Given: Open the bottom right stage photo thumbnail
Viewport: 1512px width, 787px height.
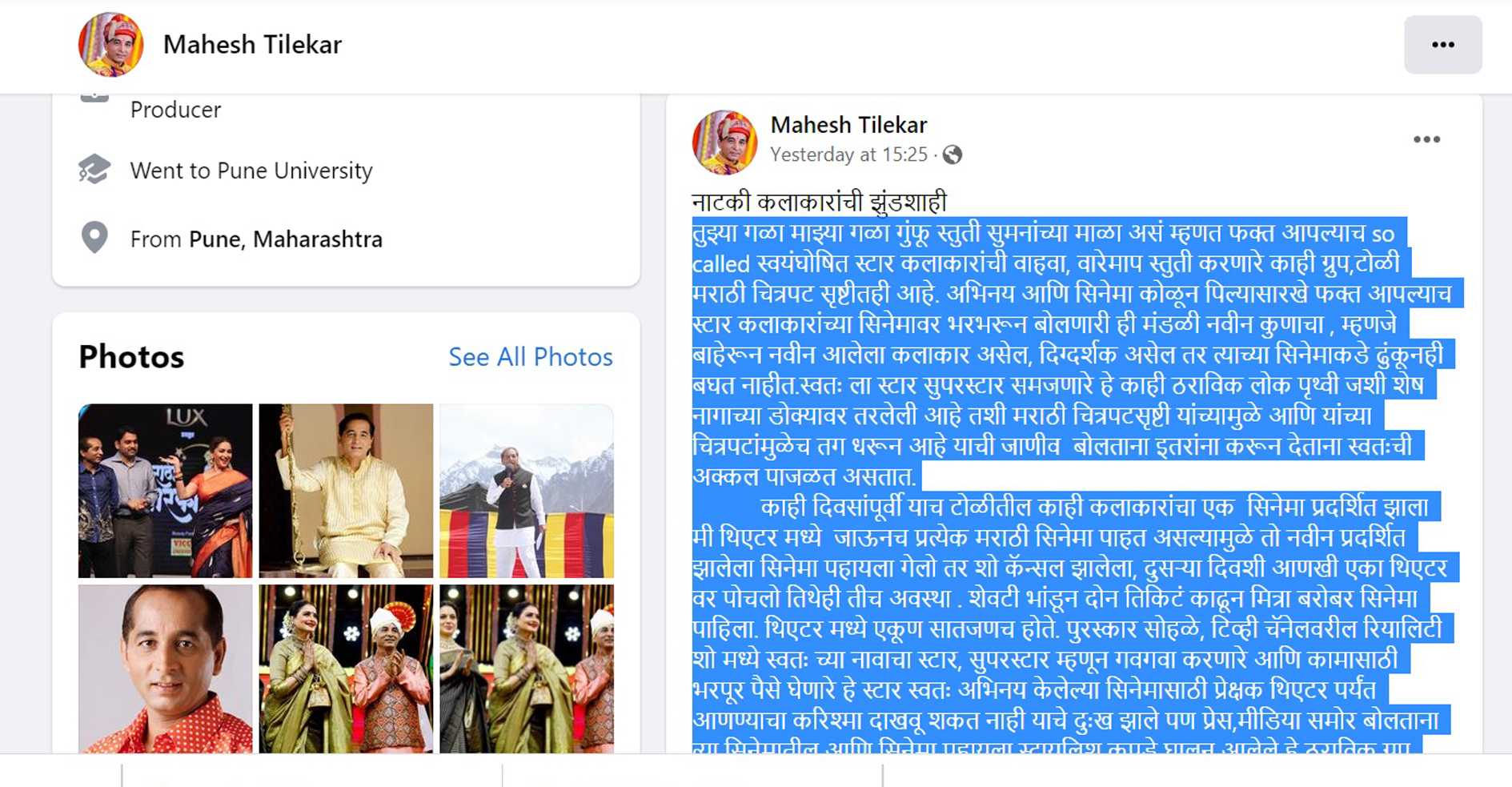Looking at the screenshot, I should click(527, 669).
